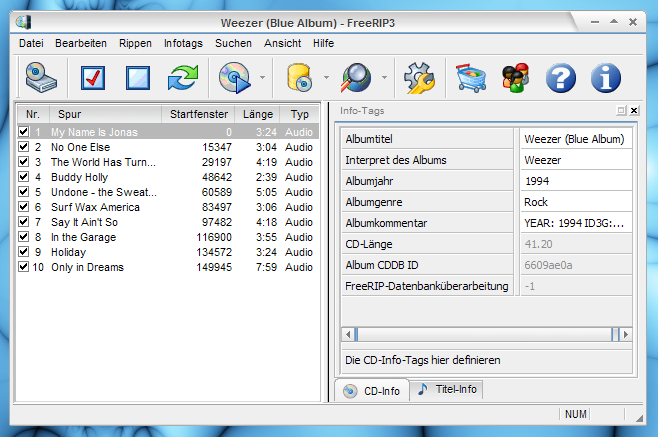658x437 pixels.
Task: Select the CD-Länge value 41.20
Action: (x=576, y=244)
